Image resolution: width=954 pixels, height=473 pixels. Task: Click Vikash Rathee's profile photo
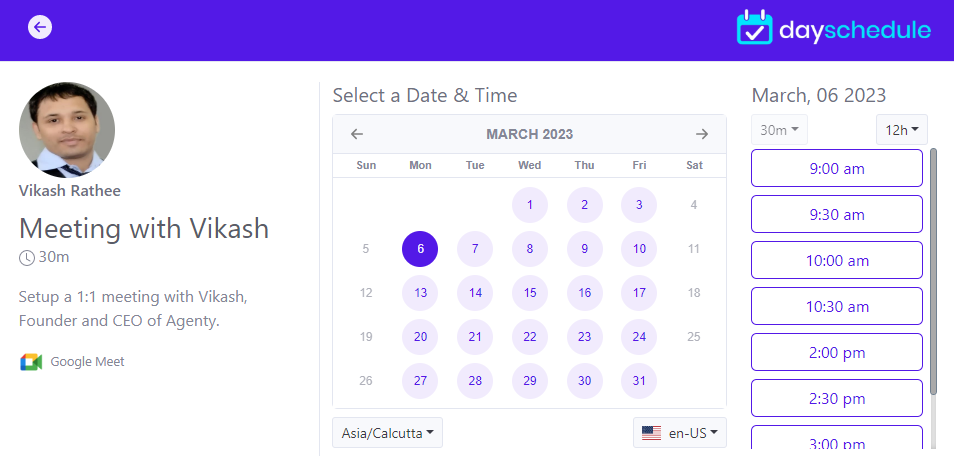[x=67, y=130]
